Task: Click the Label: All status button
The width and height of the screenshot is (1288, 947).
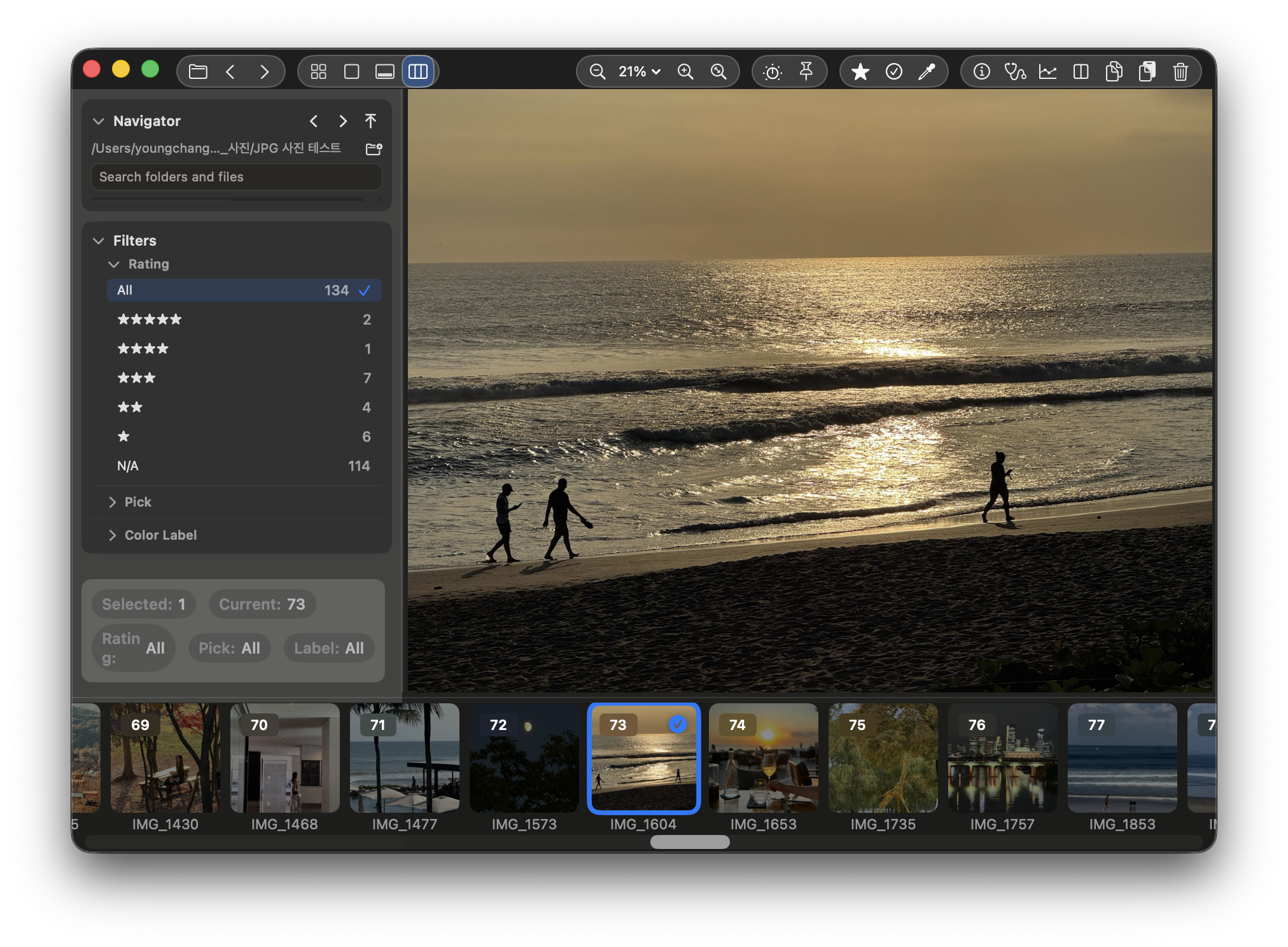Action: pyautogui.click(x=328, y=648)
